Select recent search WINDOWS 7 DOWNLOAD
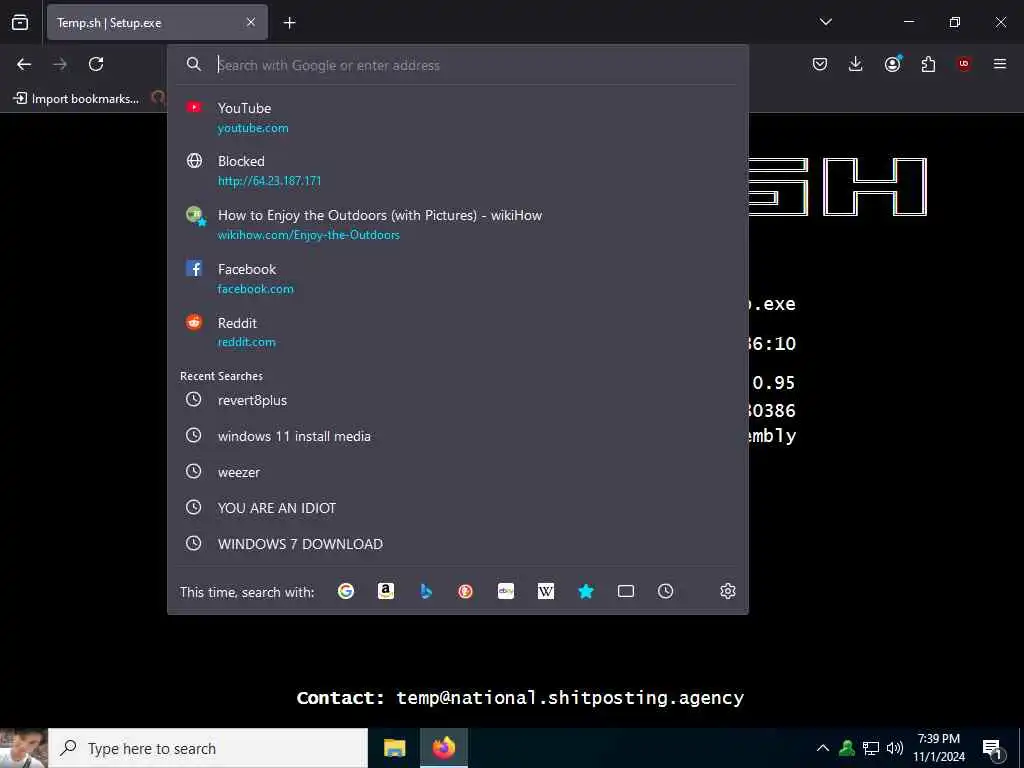 pyautogui.click(x=457, y=544)
